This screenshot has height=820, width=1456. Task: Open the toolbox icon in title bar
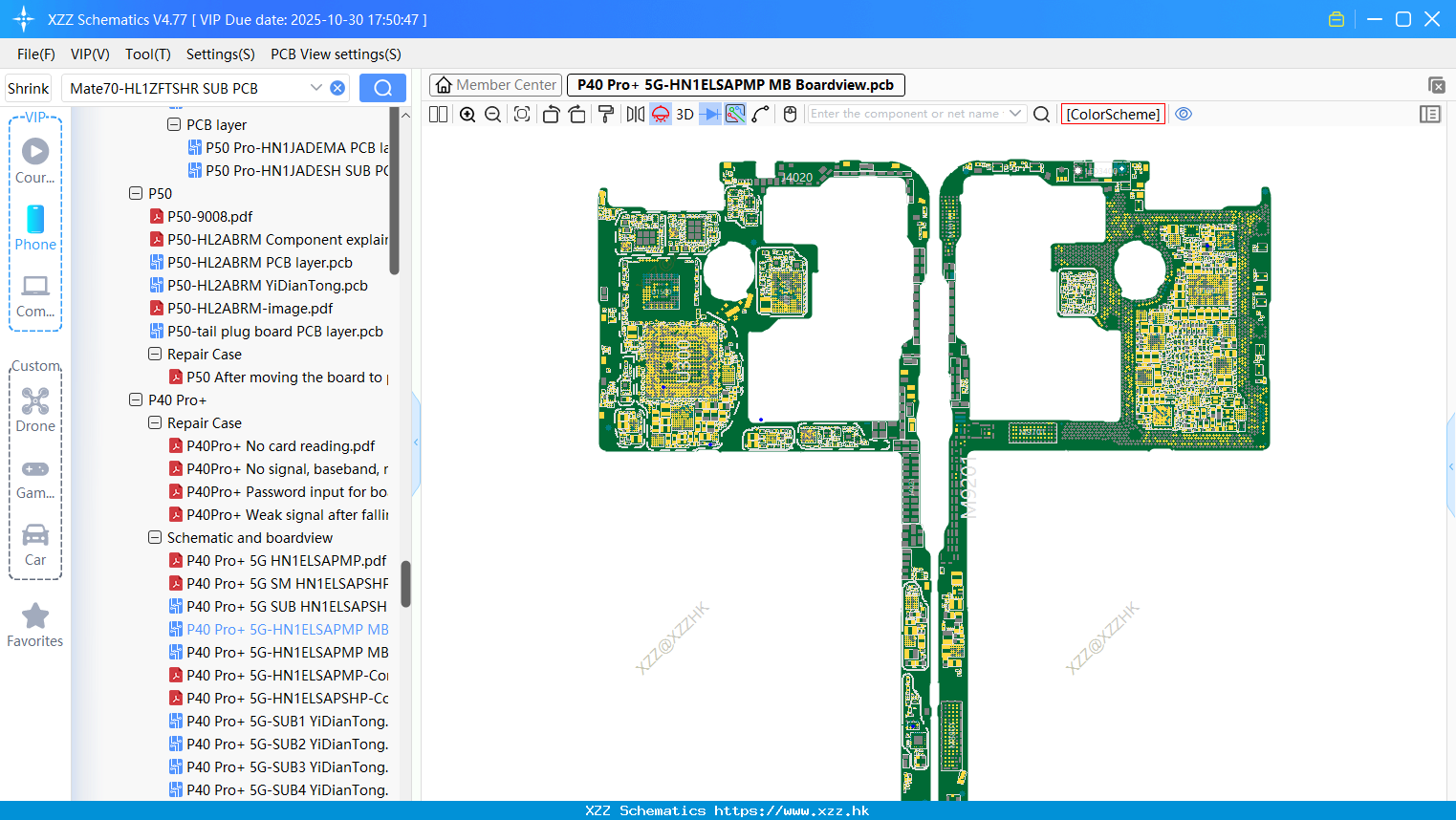coord(1336,19)
